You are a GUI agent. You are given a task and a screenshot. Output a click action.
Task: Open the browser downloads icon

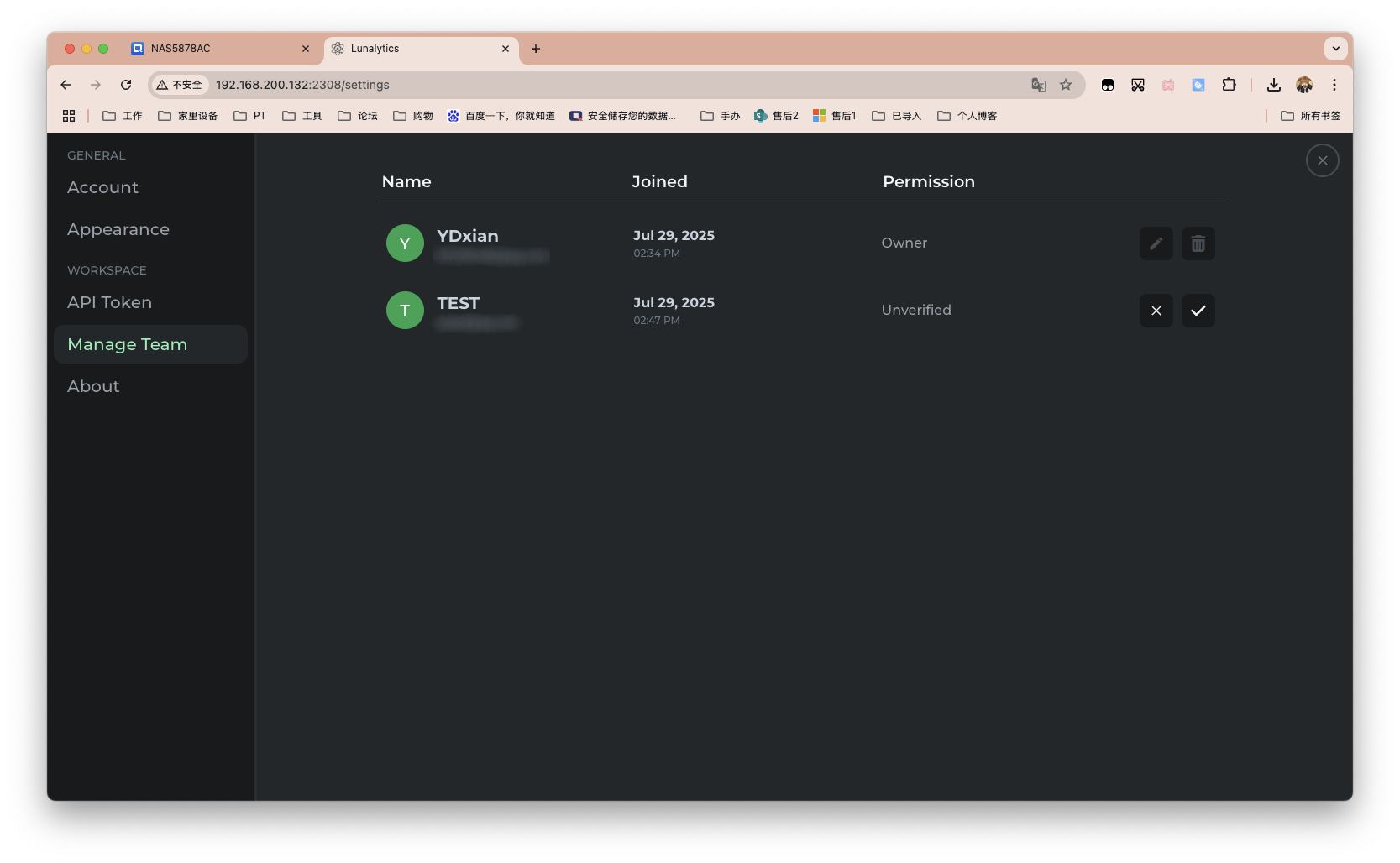(x=1273, y=85)
